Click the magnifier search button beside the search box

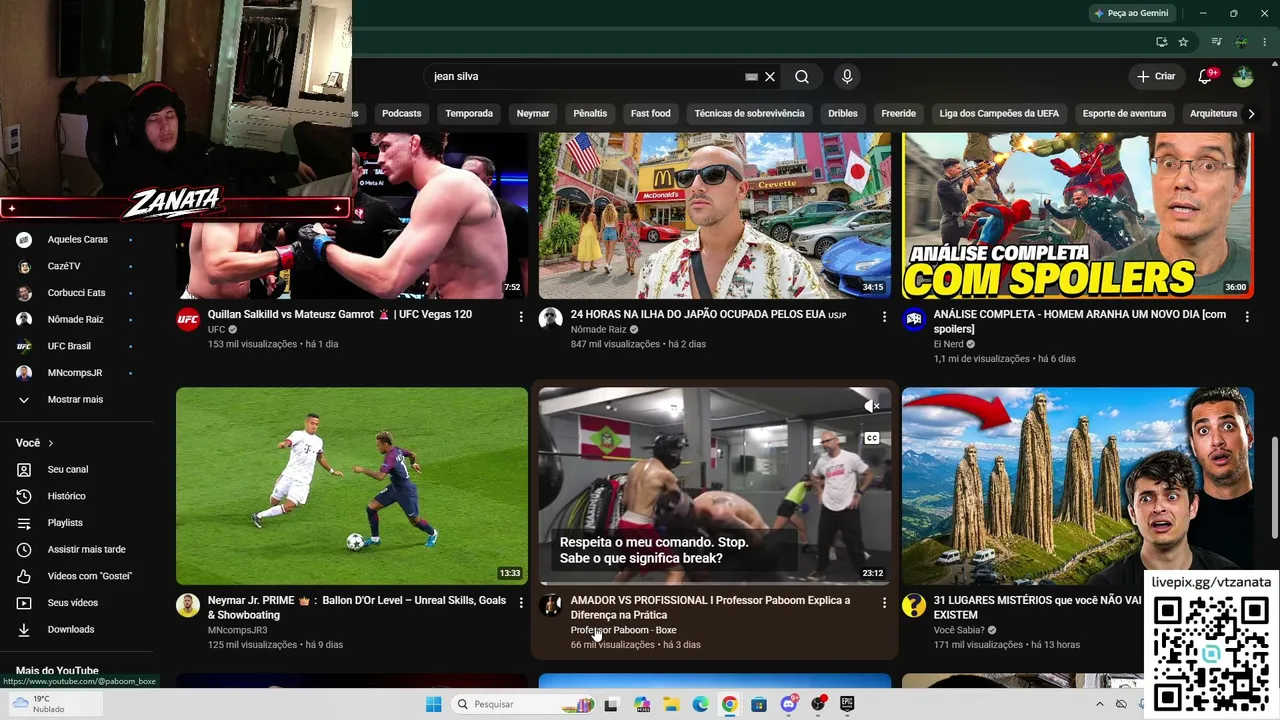(802, 77)
